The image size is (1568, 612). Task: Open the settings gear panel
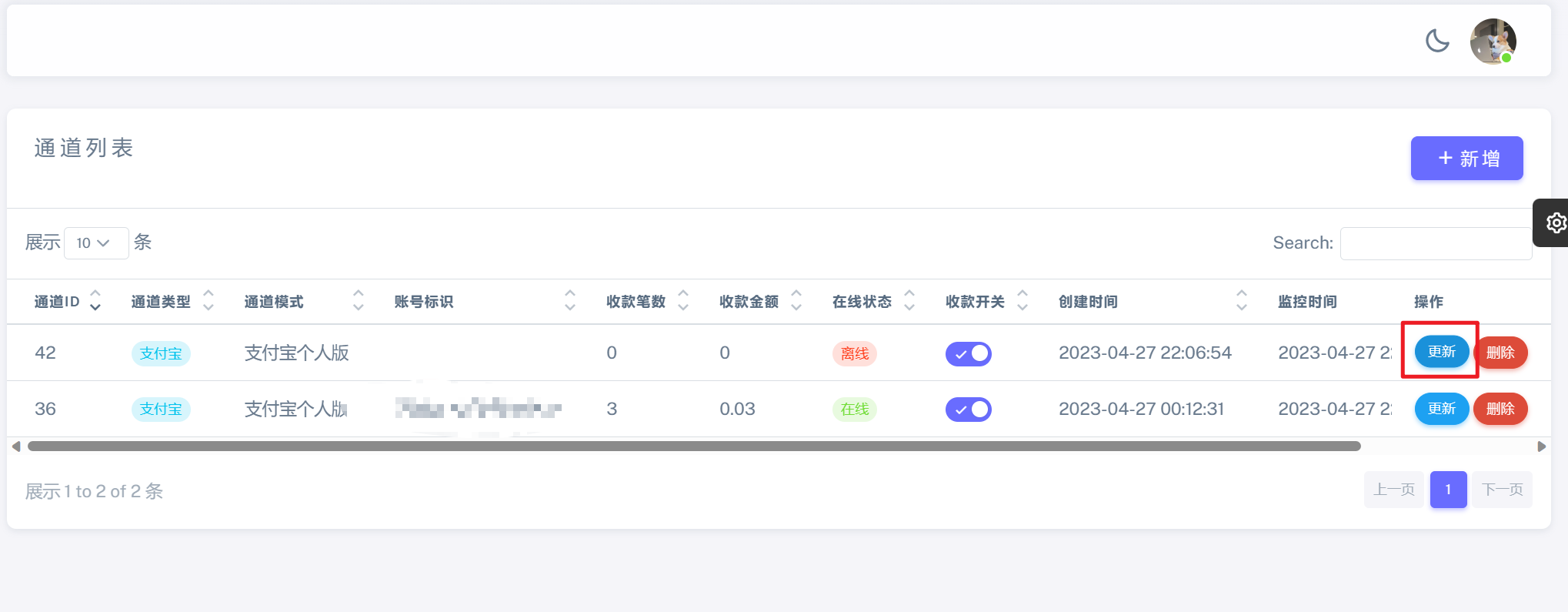tap(1555, 222)
